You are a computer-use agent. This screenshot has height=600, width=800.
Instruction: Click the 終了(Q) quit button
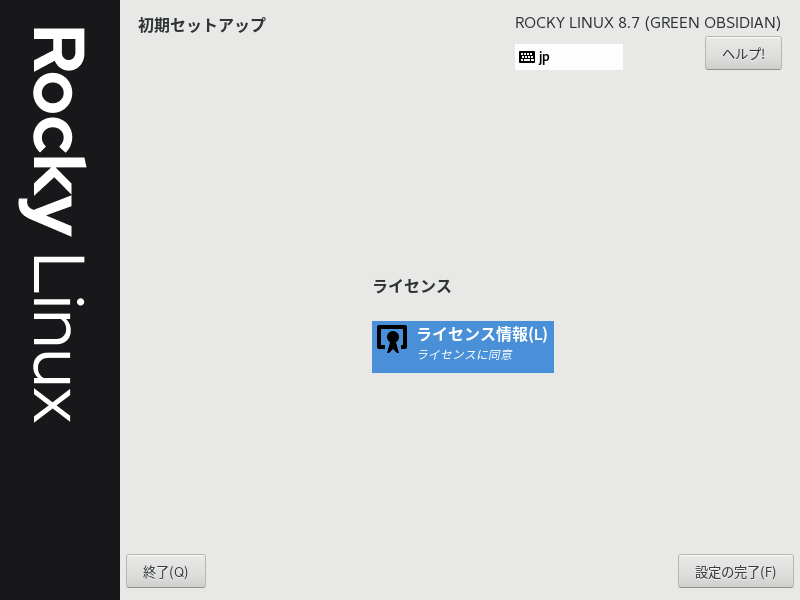[x=166, y=571]
